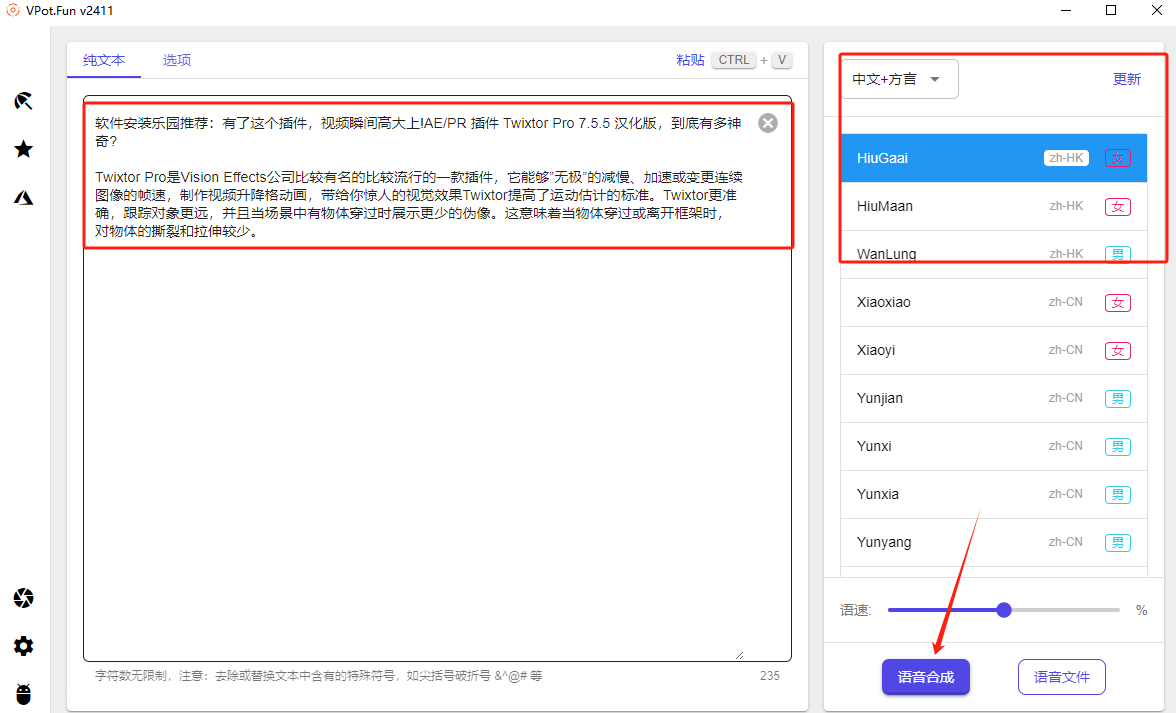This screenshot has height=713, width=1176.
Task: Open the star favorites icon in sidebar
Action: (x=24, y=149)
